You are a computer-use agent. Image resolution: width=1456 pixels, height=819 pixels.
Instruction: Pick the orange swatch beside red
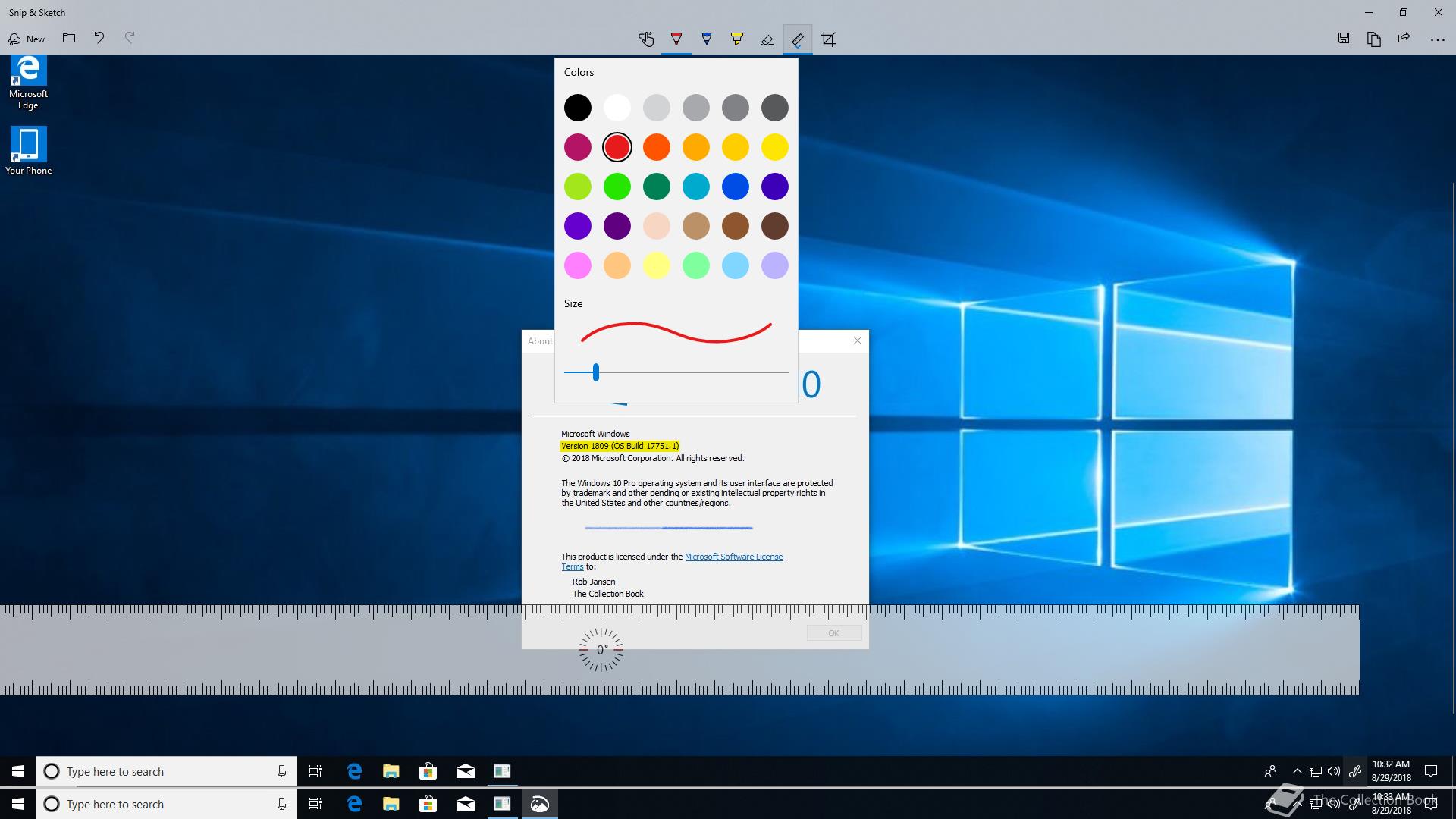(657, 147)
